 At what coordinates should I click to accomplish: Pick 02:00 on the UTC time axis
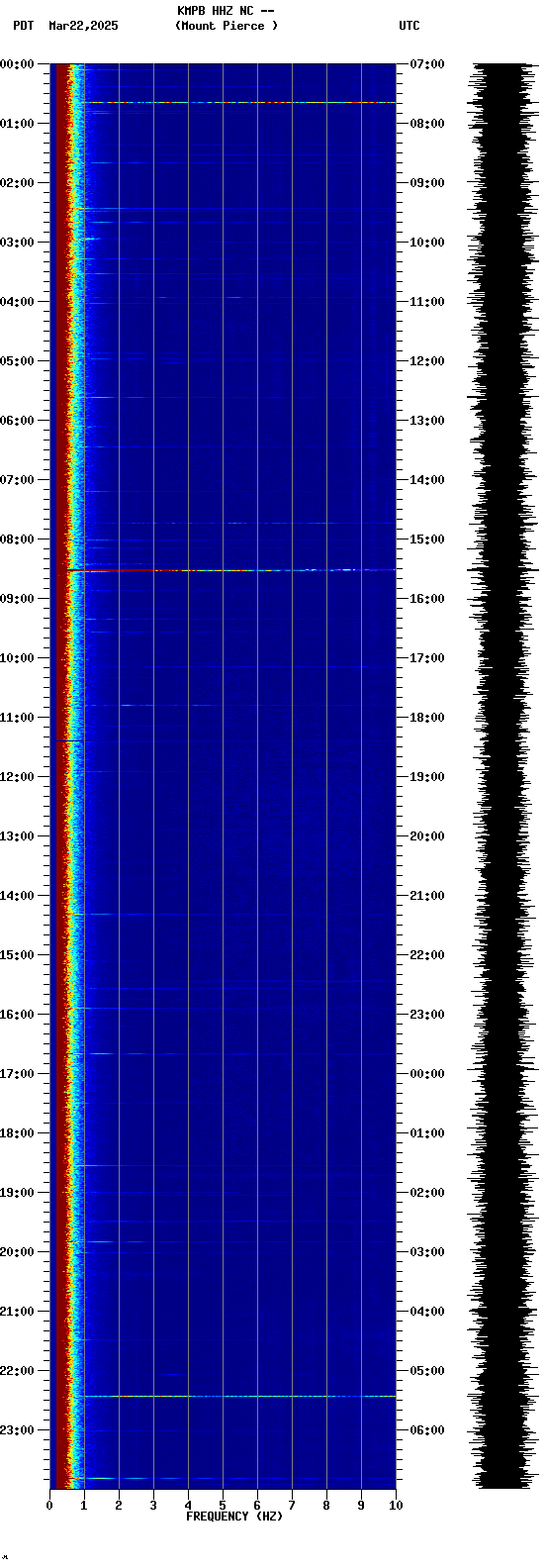point(427,1193)
